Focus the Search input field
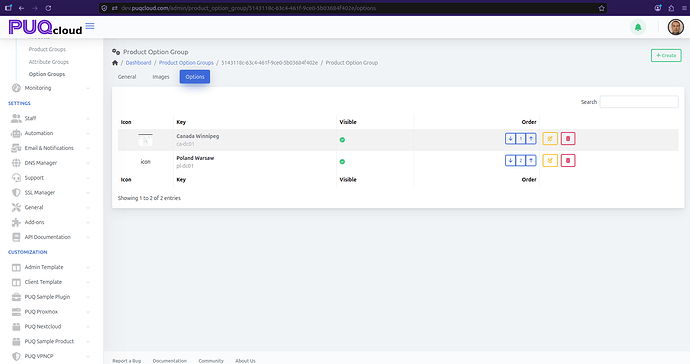This screenshot has width=690, height=364. click(639, 102)
